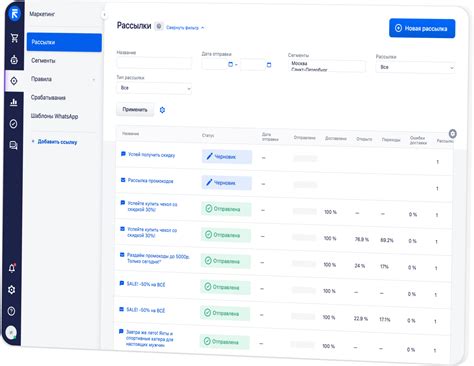Select Москва in the Сегменты list
This screenshot has height=366, width=474.
click(x=299, y=63)
